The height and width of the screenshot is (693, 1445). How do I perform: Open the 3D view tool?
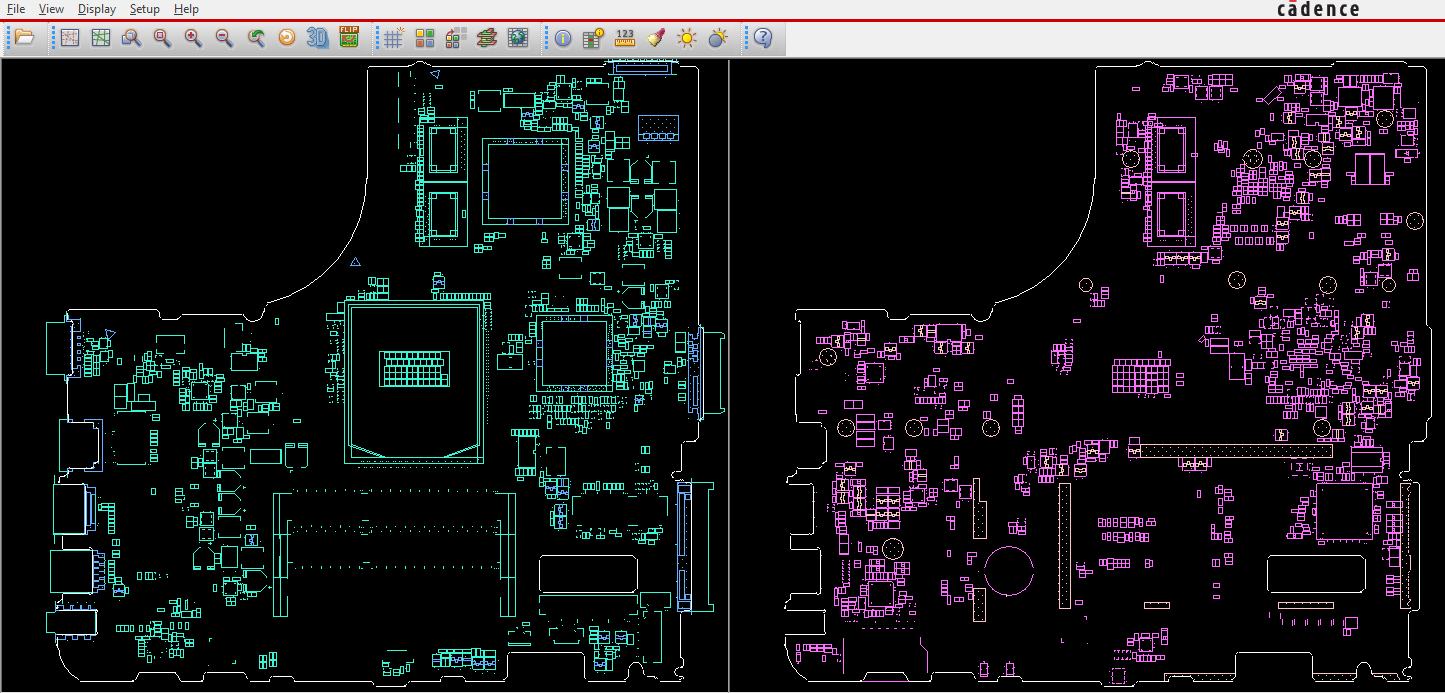(318, 38)
